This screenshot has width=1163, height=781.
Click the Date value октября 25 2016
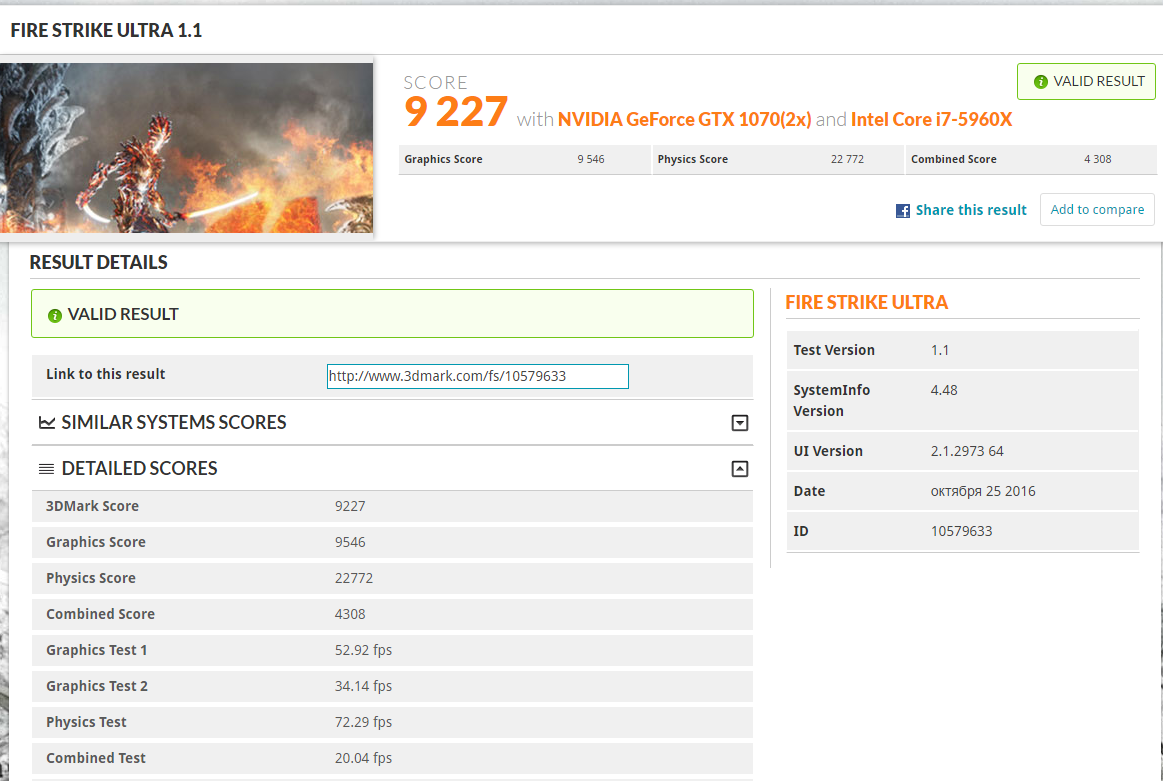[x=983, y=492]
